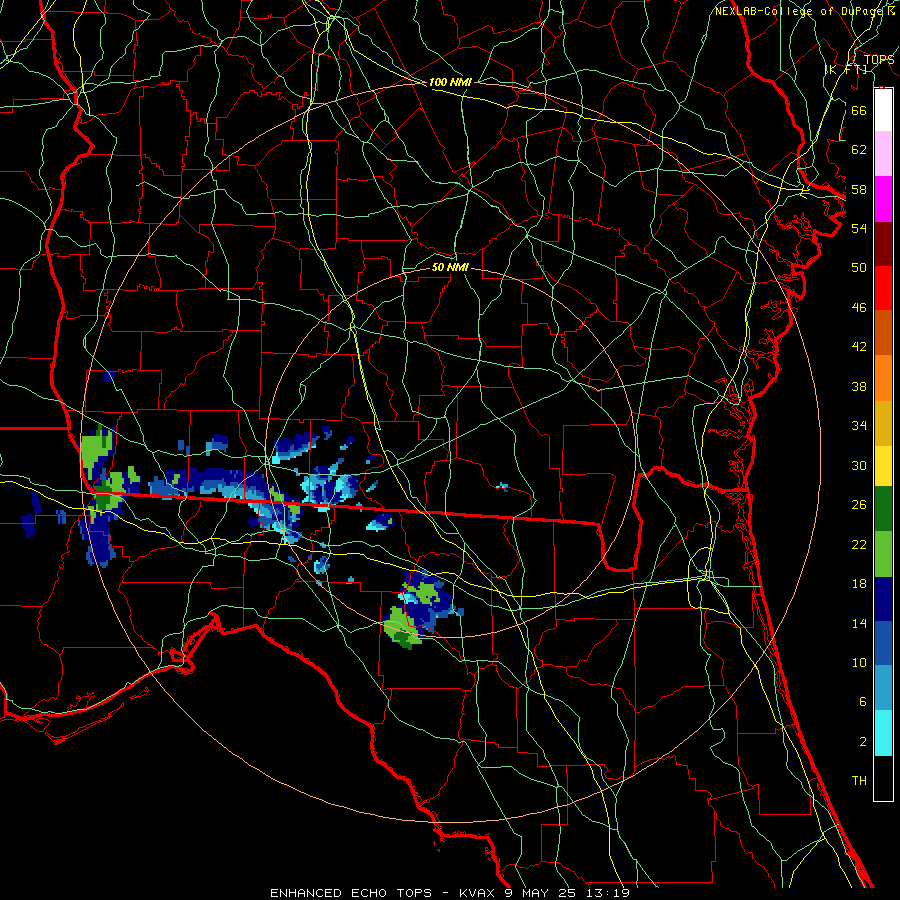This screenshot has width=900, height=900.
Task: Click the legend value 18
Action: click(x=859, y=584)
